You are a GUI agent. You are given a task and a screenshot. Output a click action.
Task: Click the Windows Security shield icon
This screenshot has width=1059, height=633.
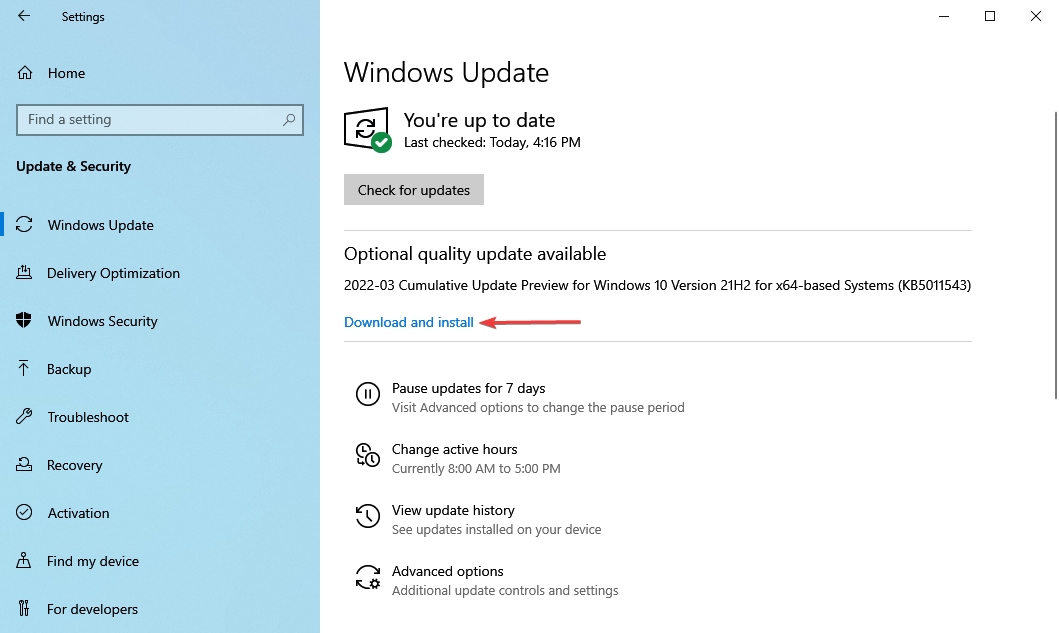click(24, 320)
